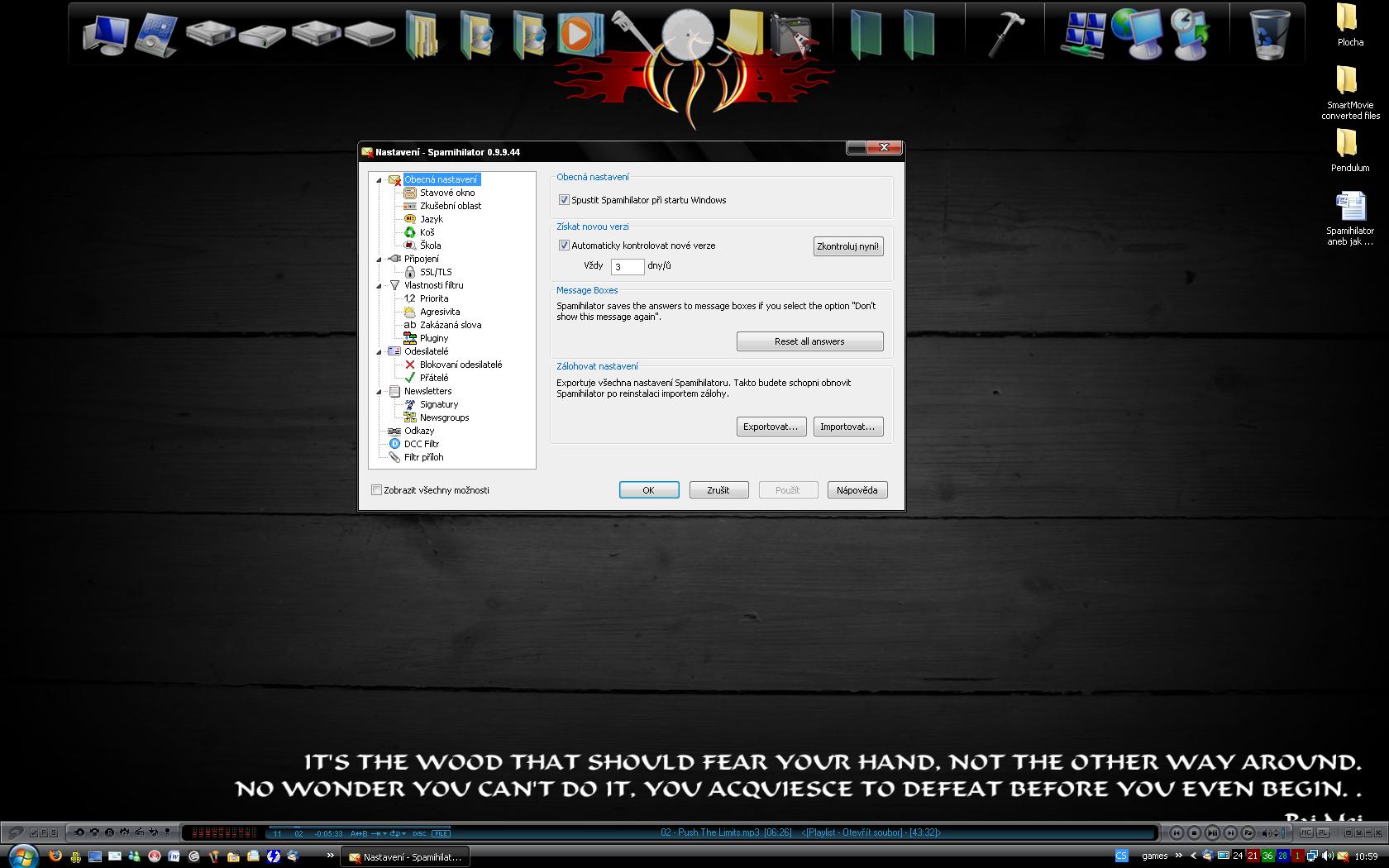Open Newsgroups settings entry
Screen dimensions: 1389x868
click(x=444, y=417)
